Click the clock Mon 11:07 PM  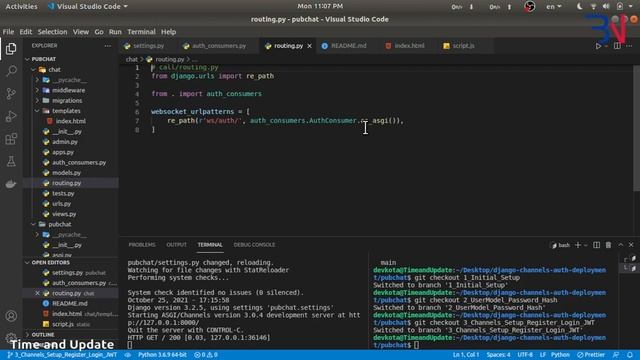(x=320, y=6)
